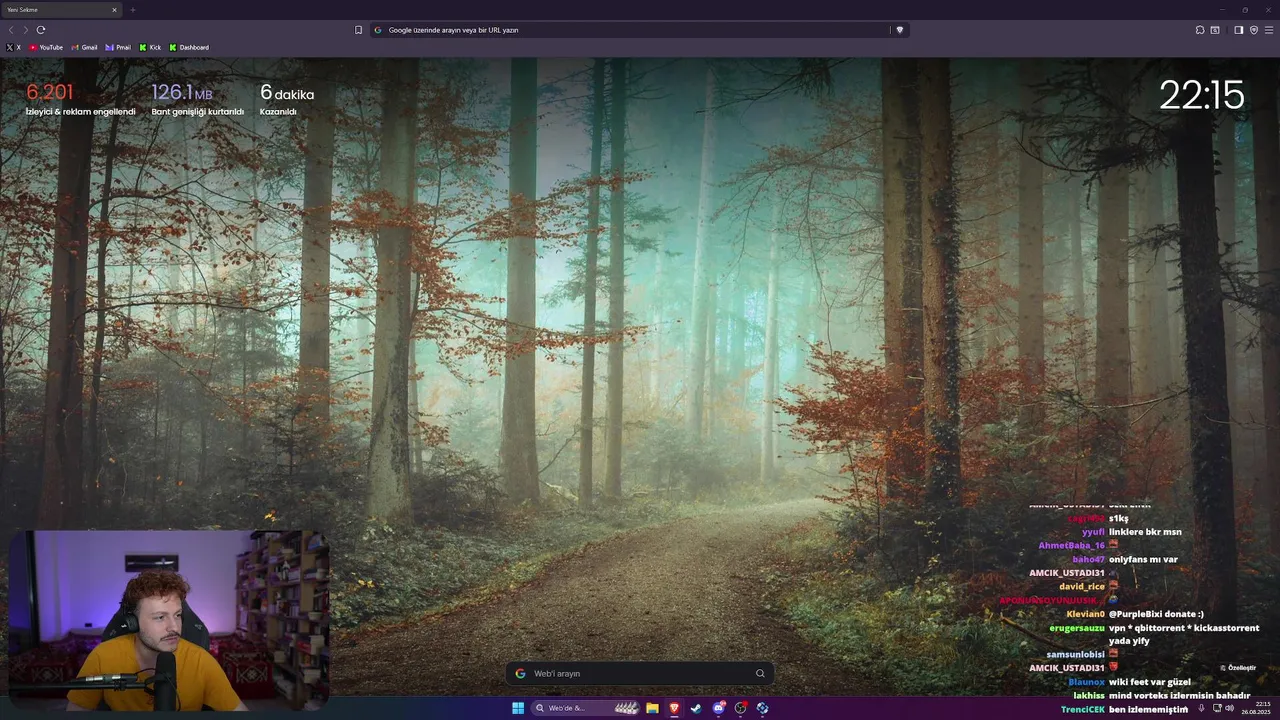Image resolution: width=1280 pixels, height=720 pixels.
Task: Click chat username 'Kleviano'
Action: click(x=1085, y=614)
